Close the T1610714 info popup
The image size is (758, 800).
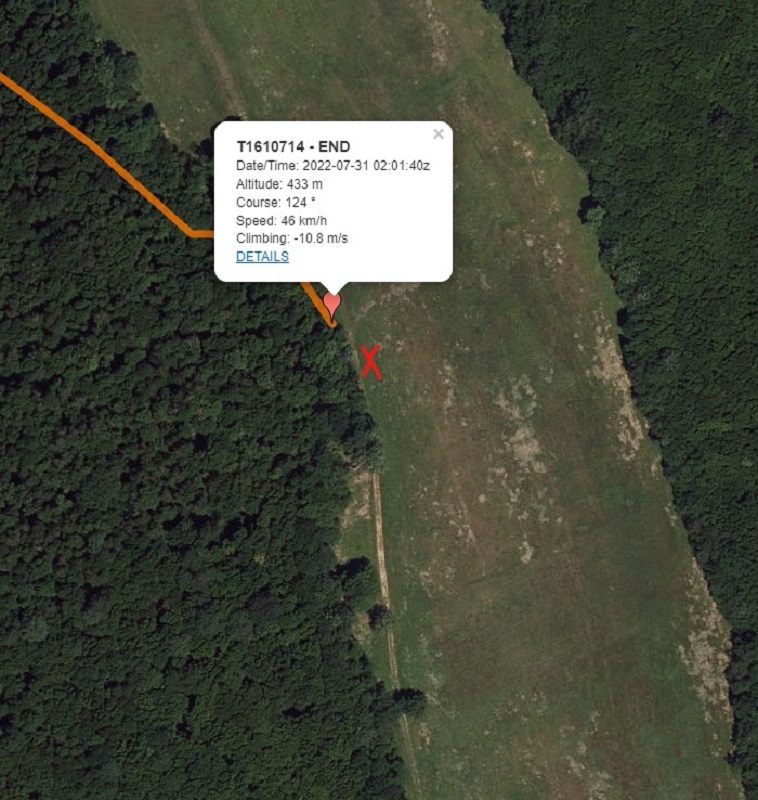click(x=438, y=134)
